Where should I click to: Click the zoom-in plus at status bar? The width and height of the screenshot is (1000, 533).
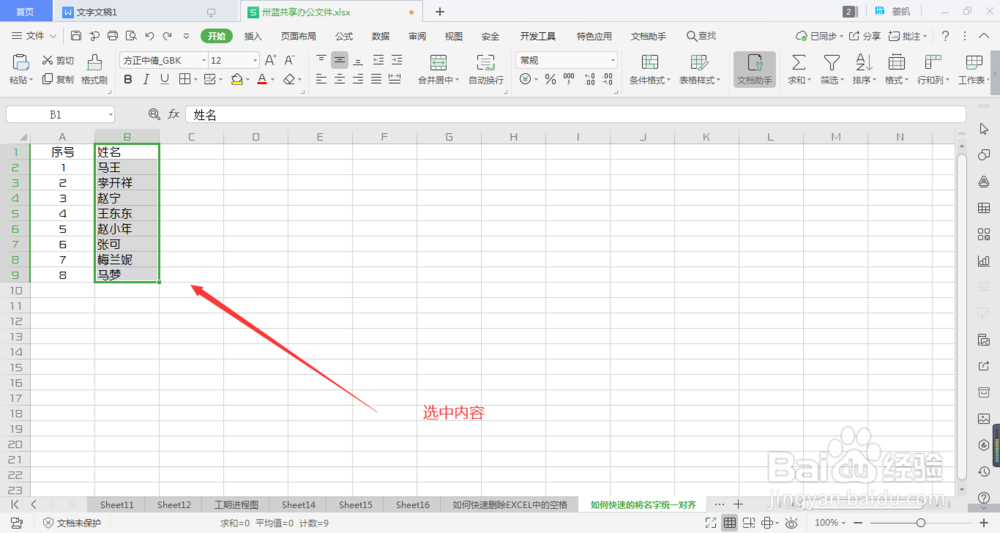tap(983, 523)
